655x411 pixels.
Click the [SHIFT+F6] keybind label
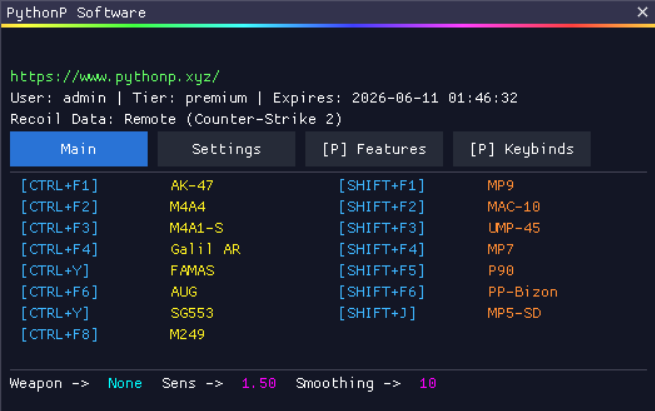(x=382, y=292)
